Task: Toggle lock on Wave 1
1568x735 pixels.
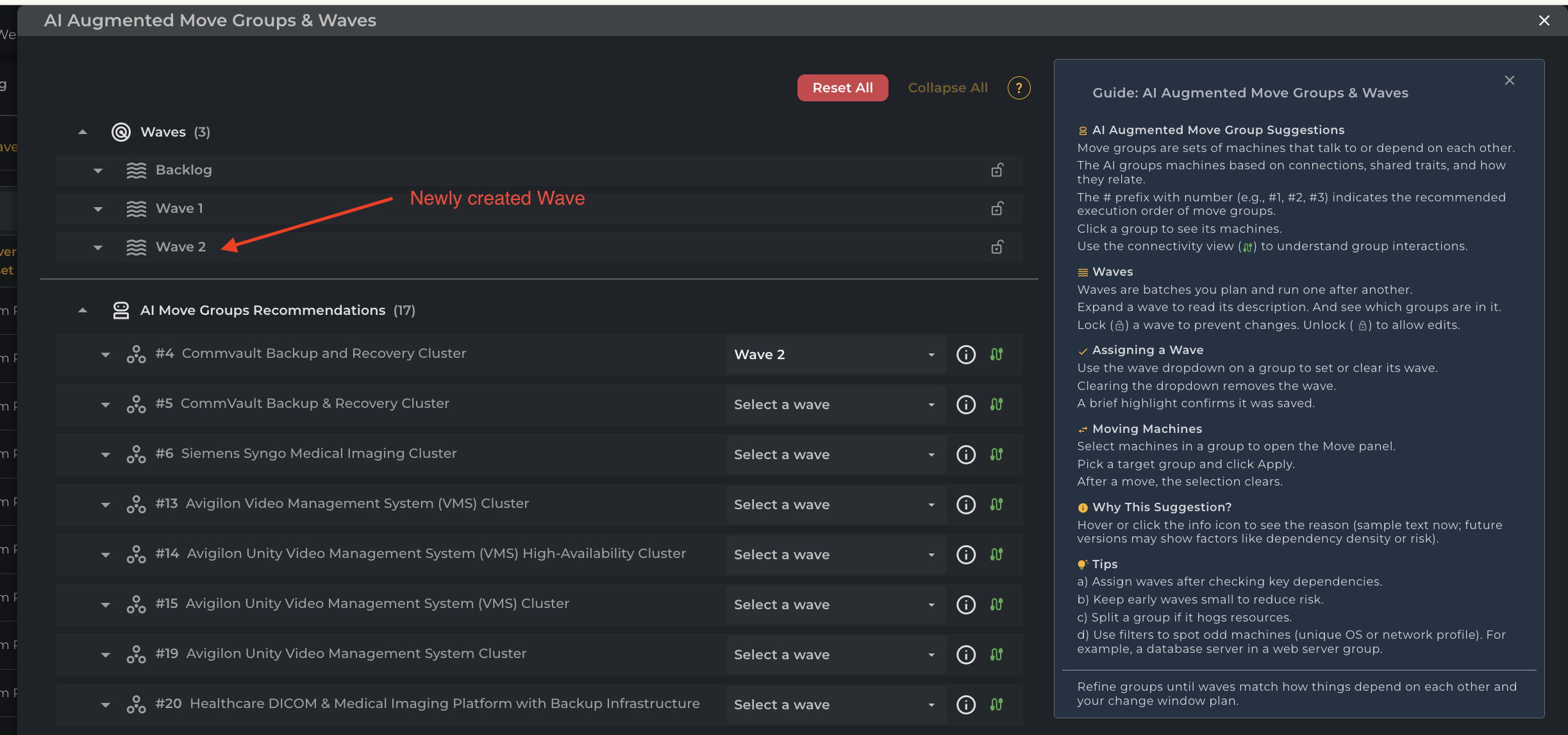Action: [997, 208]
